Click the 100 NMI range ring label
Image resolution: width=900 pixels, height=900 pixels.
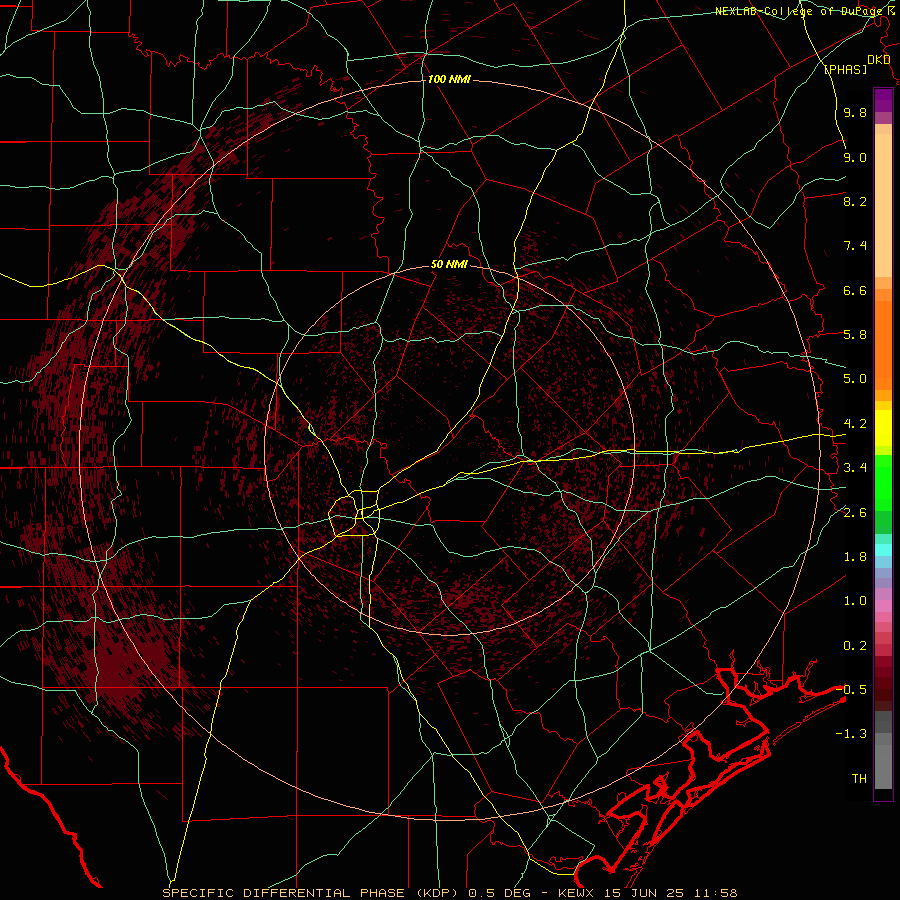point(449,79)
